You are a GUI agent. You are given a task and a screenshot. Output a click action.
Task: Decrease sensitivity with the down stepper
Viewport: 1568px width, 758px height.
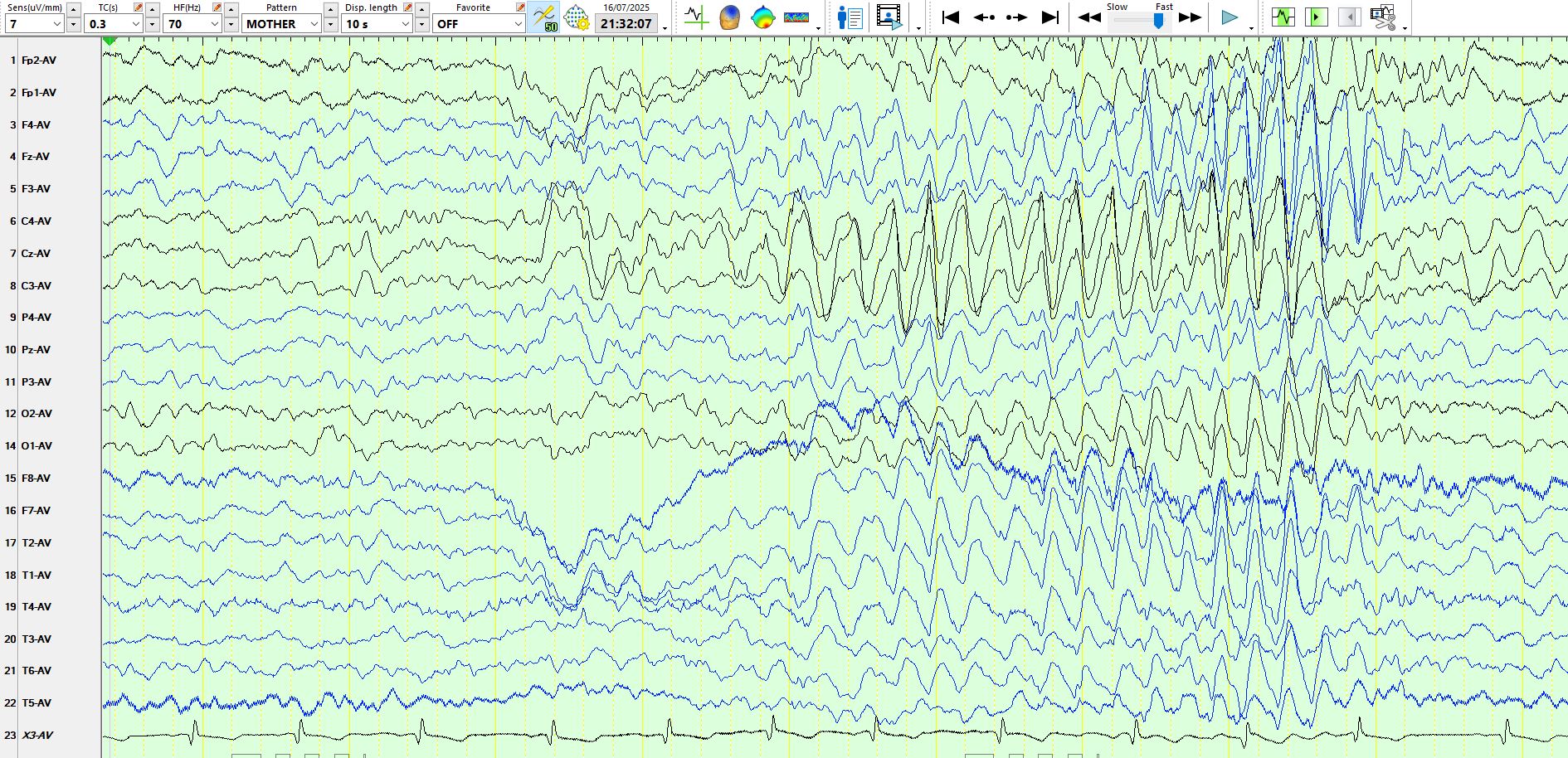[x=74, y=25]
